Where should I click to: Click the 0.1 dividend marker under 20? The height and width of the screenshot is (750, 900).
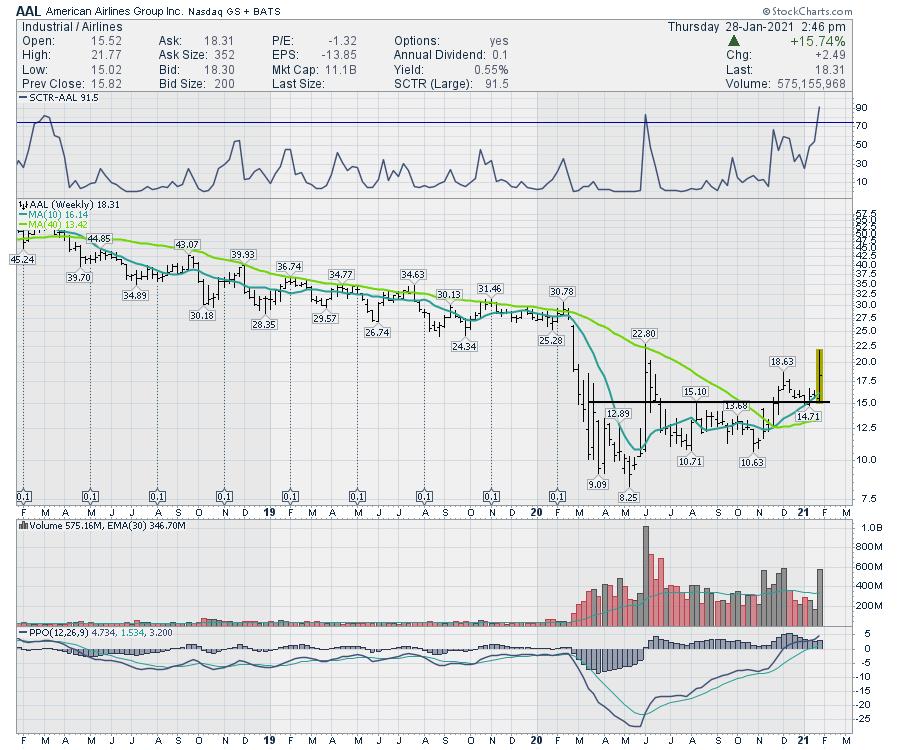click(x=558, y=496)
